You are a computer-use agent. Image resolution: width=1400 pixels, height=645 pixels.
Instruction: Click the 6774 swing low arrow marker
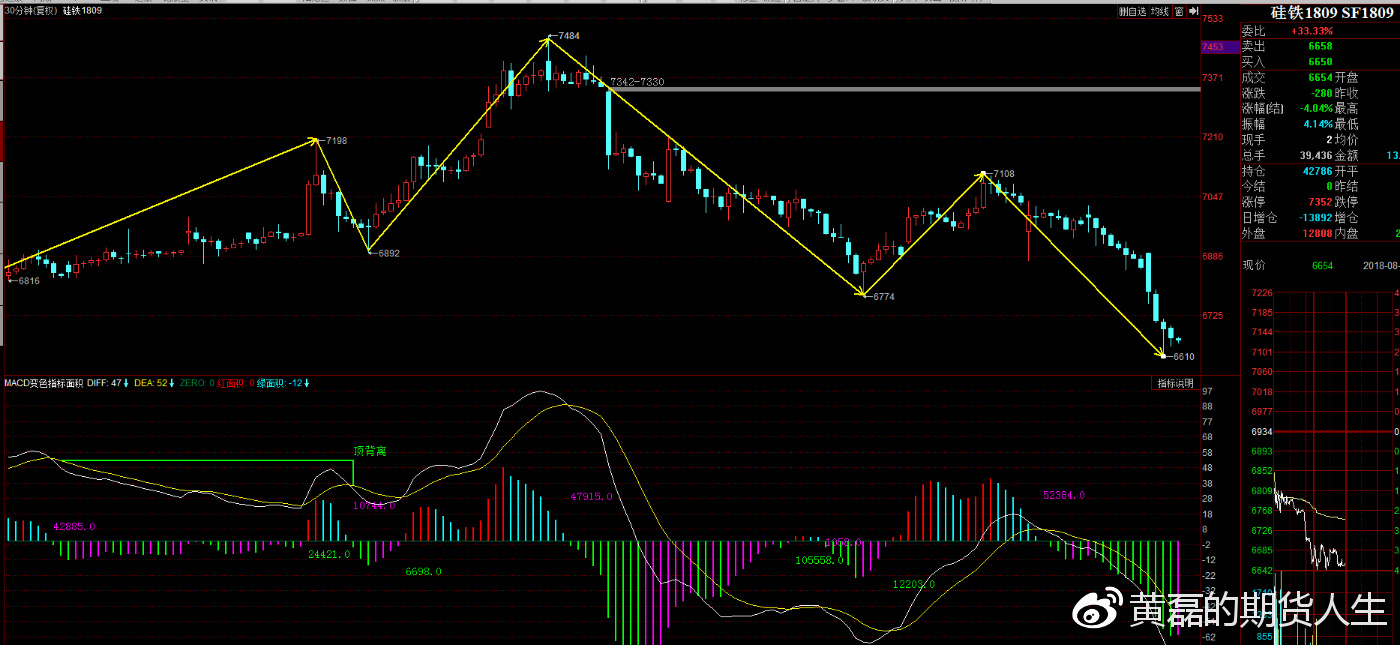click(863, 295)
